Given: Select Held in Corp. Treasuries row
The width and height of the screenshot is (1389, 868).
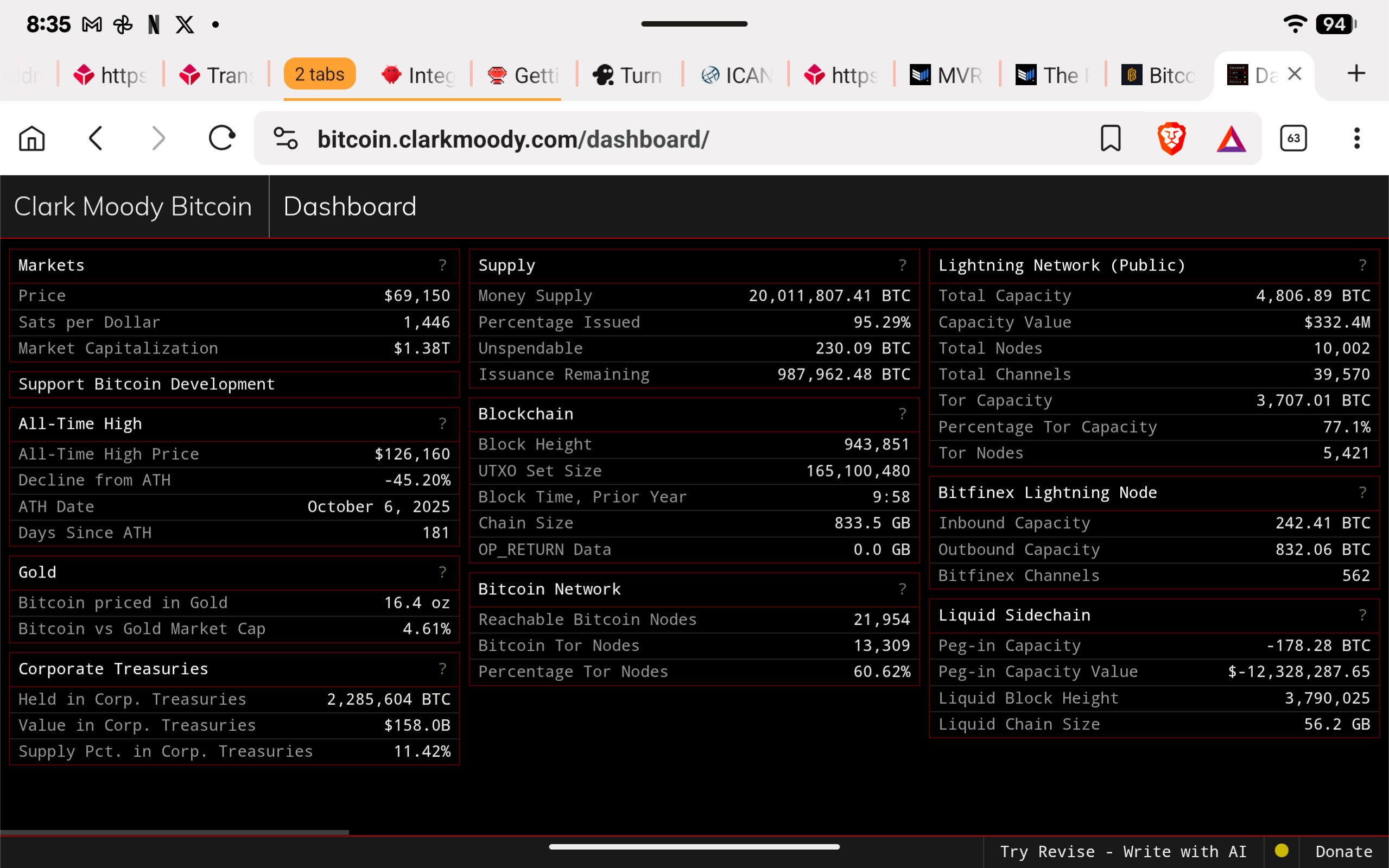Looking at the screenshot, I should coord(234,699).
